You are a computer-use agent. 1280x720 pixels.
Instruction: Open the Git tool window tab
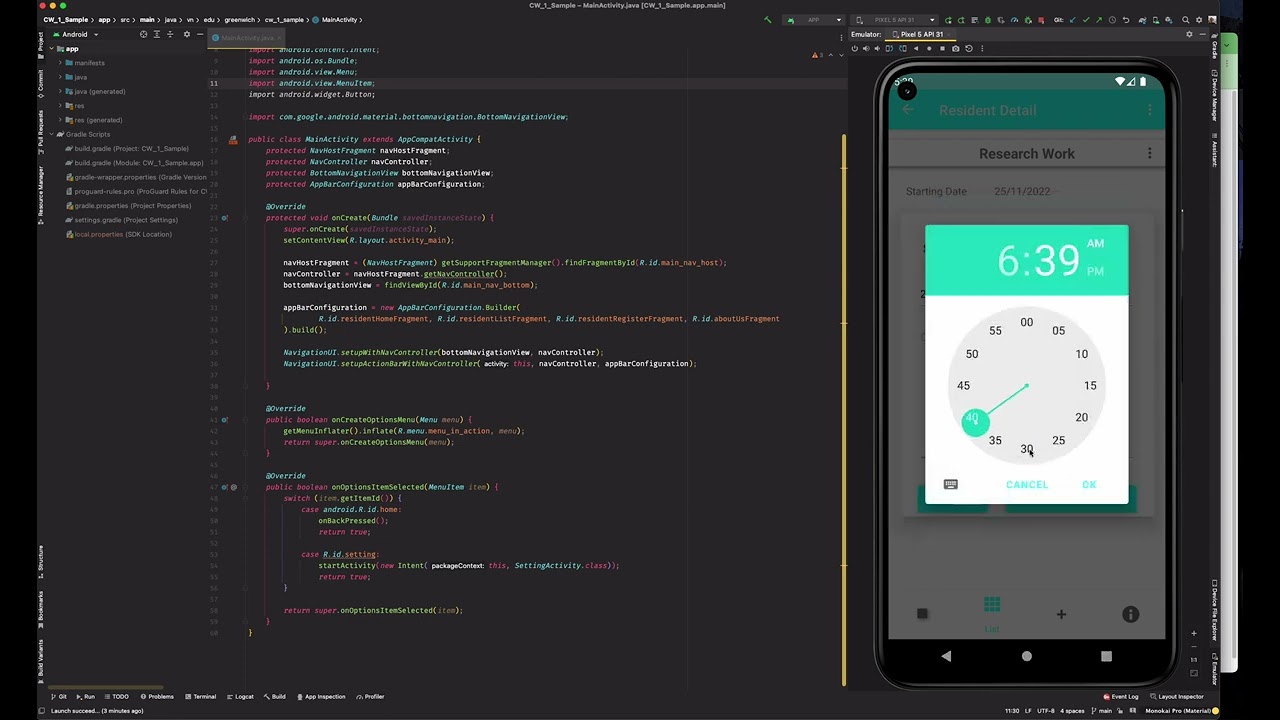click(x=57, y=696)
